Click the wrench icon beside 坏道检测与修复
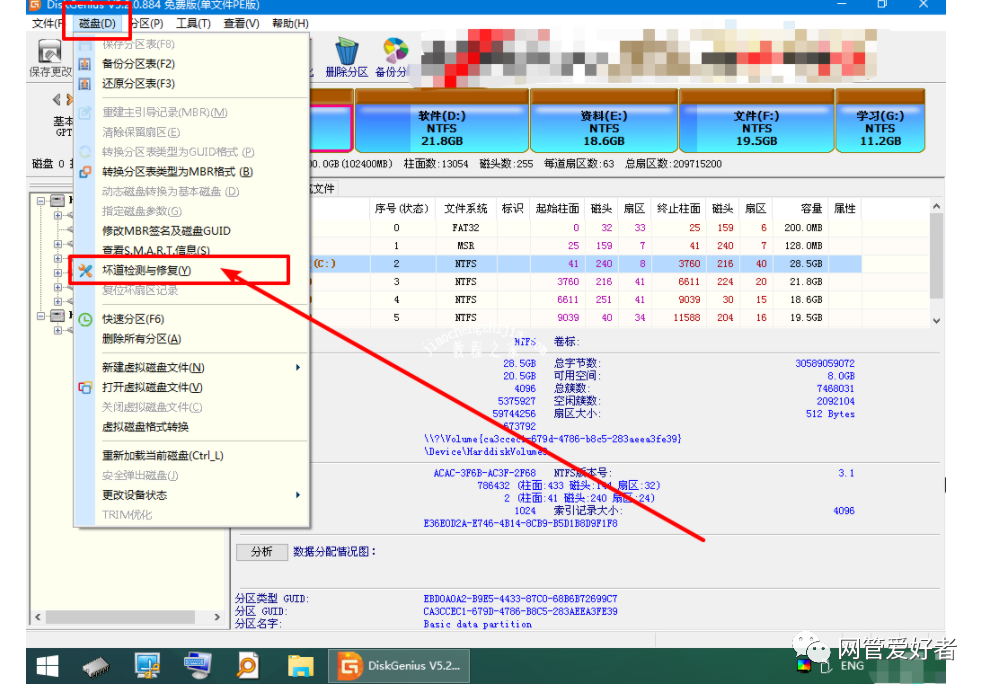 (85, 271)
